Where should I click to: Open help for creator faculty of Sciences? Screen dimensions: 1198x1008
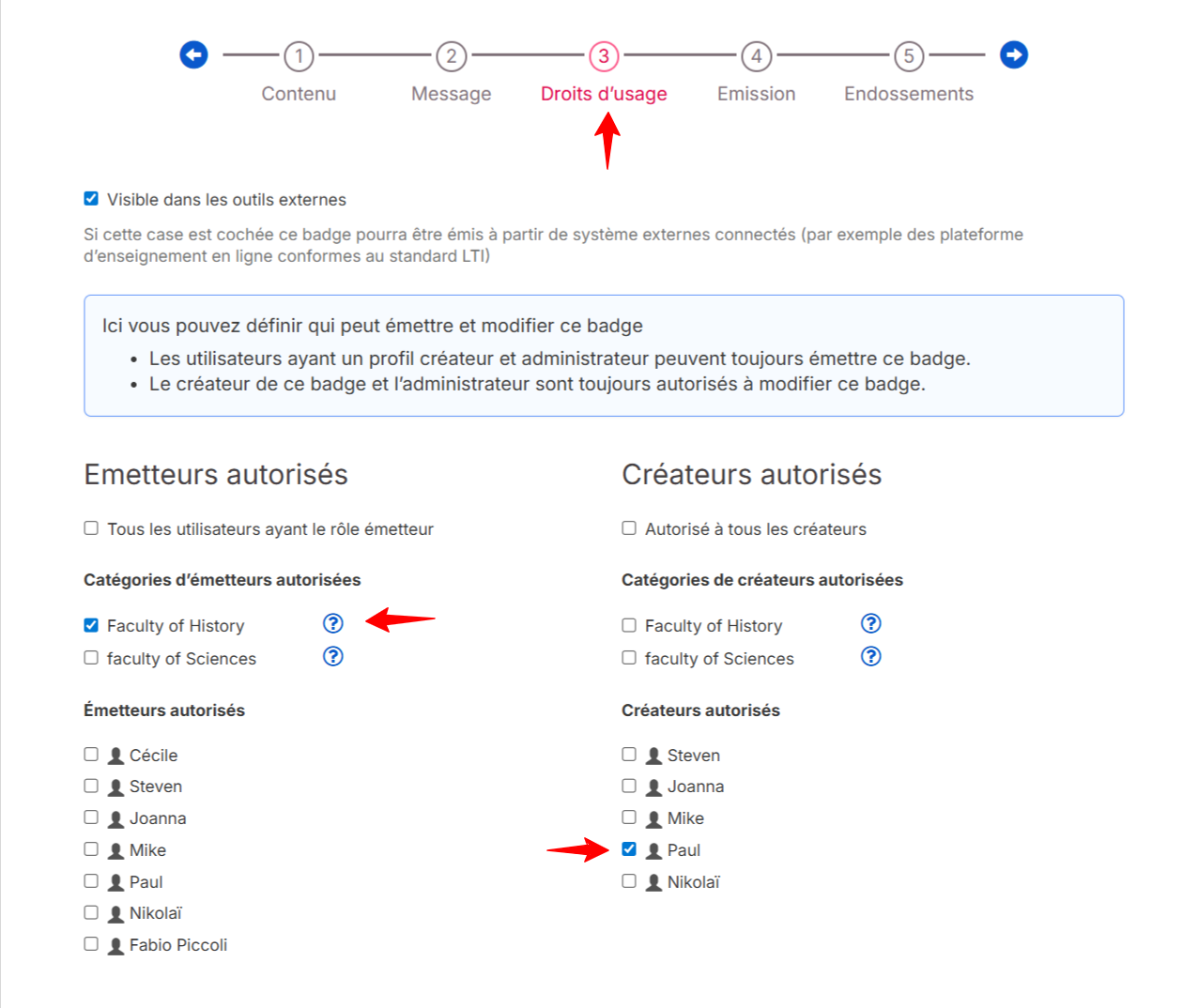(x=871, y=657)
